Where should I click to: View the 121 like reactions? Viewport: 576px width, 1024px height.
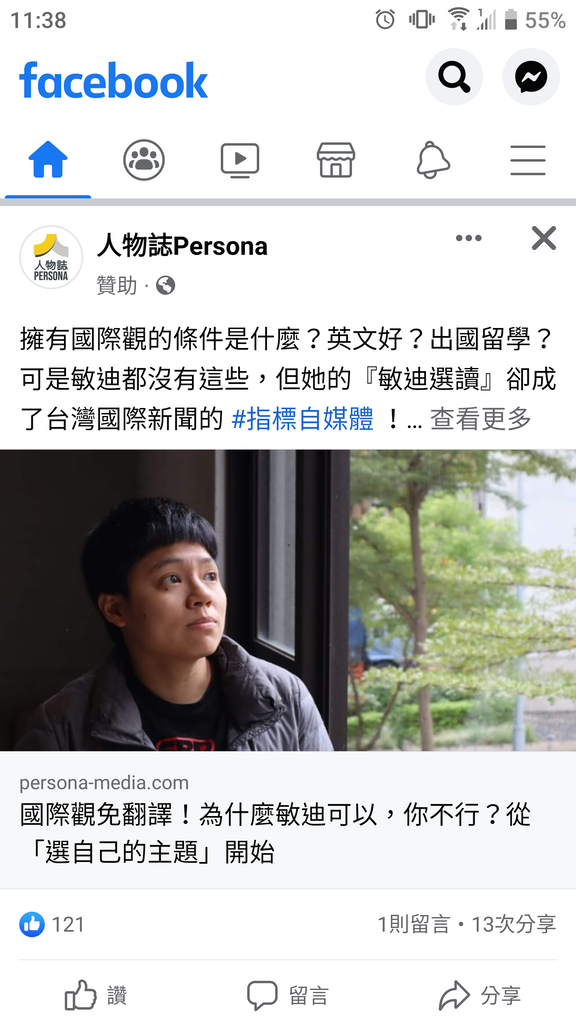pyautogui.click(x=52, y=924)
